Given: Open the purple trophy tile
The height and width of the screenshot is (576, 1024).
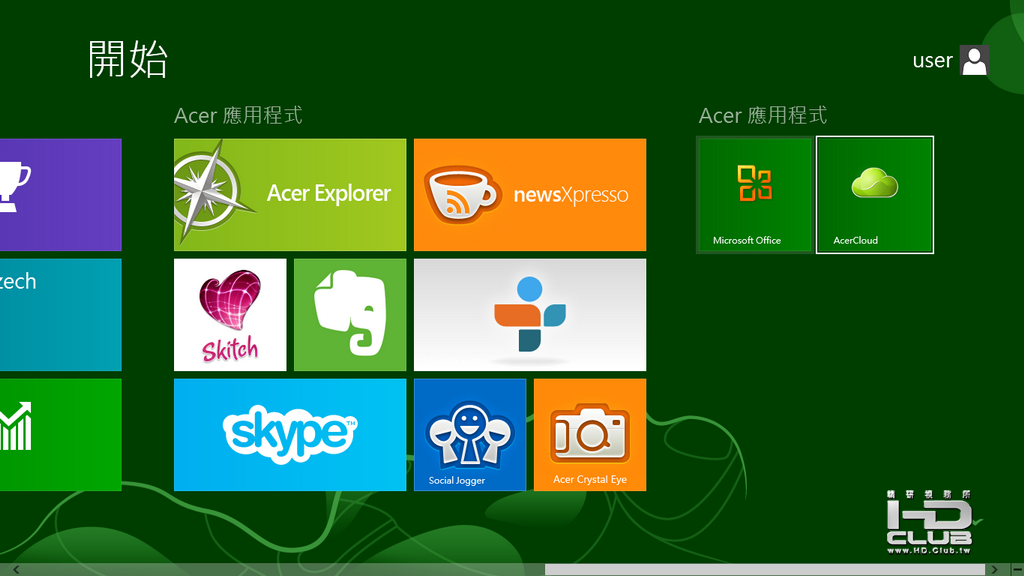Looking at the screenshot, I should (61, 195).
